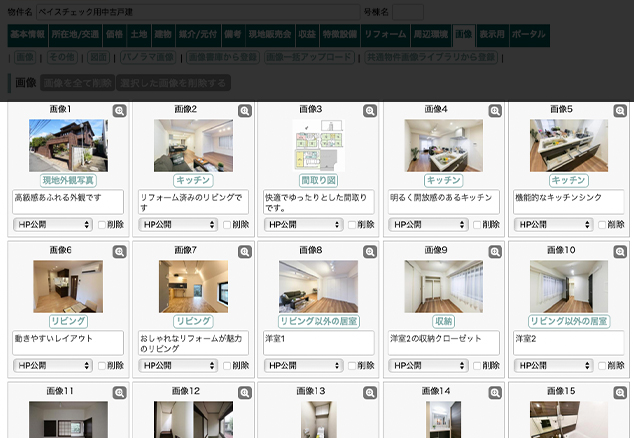
Task: Click the magnifier icon for 画像10
Action: coord(620,252)
